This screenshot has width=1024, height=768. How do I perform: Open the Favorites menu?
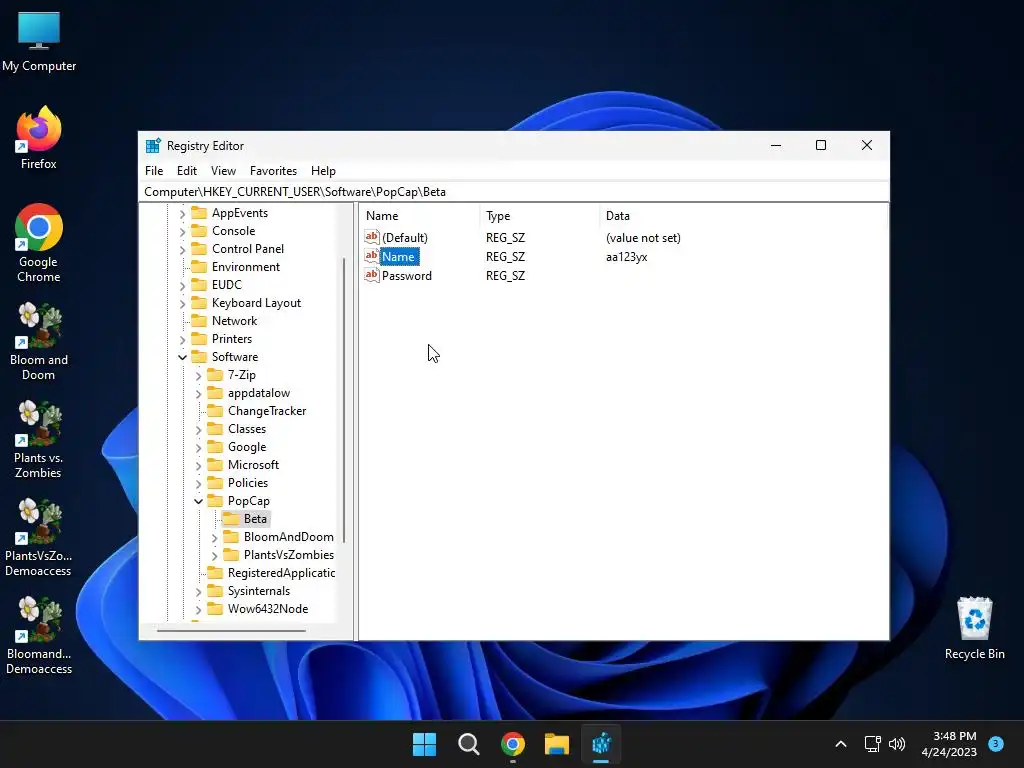pos(273,170)
